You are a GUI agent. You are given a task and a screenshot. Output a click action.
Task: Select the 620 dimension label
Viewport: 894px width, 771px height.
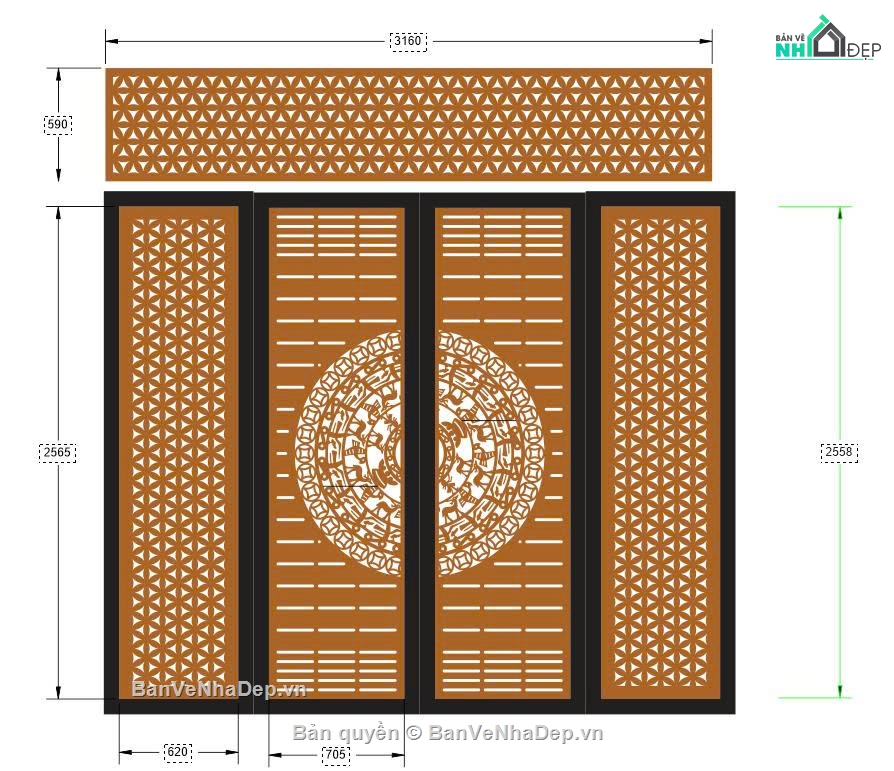pyautogui.click(x=179, y=751)
